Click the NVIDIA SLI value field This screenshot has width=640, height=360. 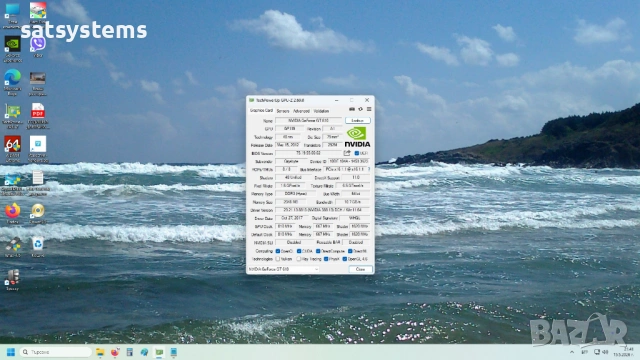(294, 242)
